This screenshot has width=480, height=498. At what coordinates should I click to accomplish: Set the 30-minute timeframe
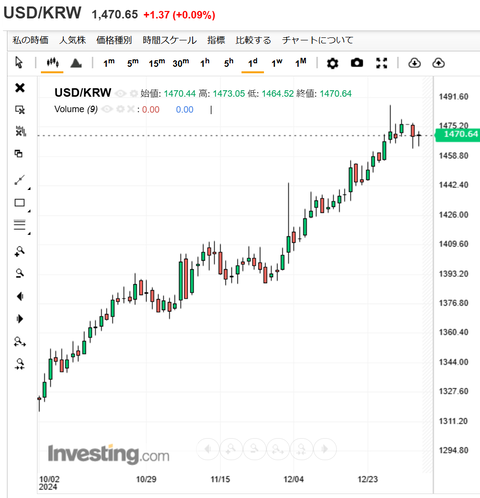pyautogui.click(x=181, y=63)
